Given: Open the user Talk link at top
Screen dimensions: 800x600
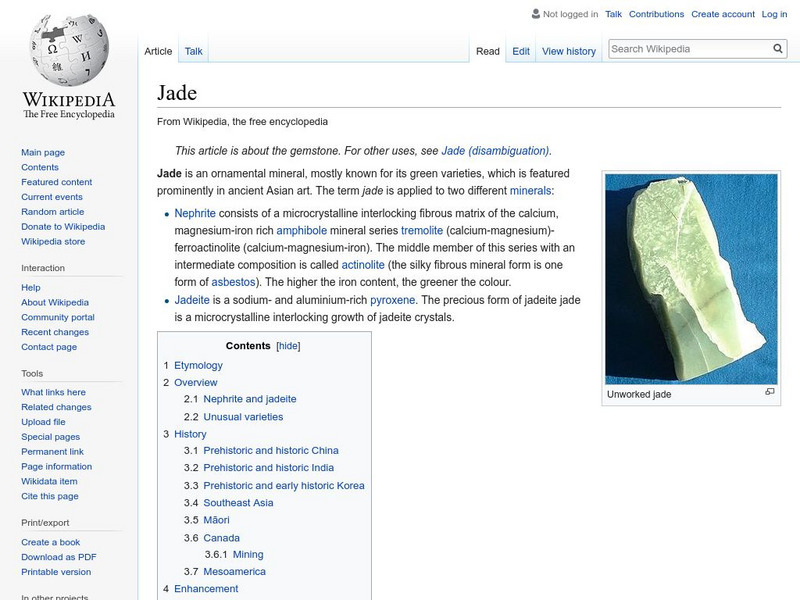Looking at the screenshot, I should (613, 14).
